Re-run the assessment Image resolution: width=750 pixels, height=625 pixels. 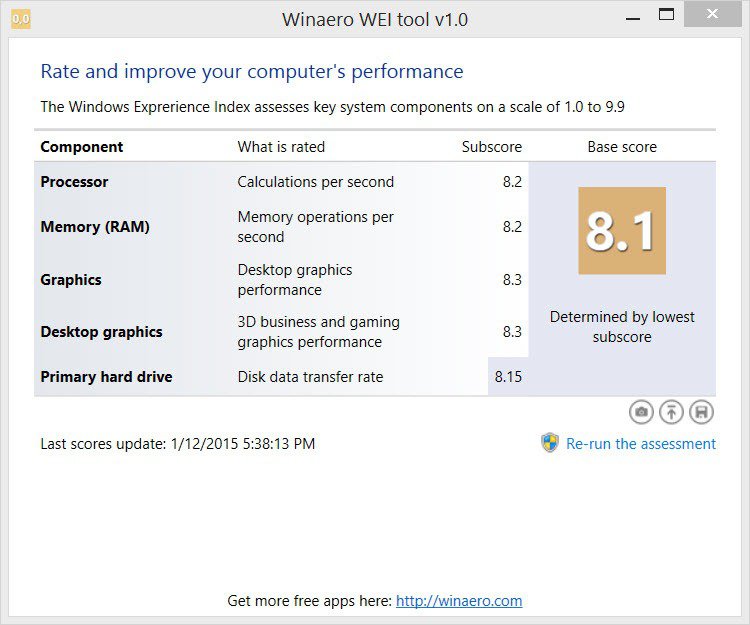(641, 444)
